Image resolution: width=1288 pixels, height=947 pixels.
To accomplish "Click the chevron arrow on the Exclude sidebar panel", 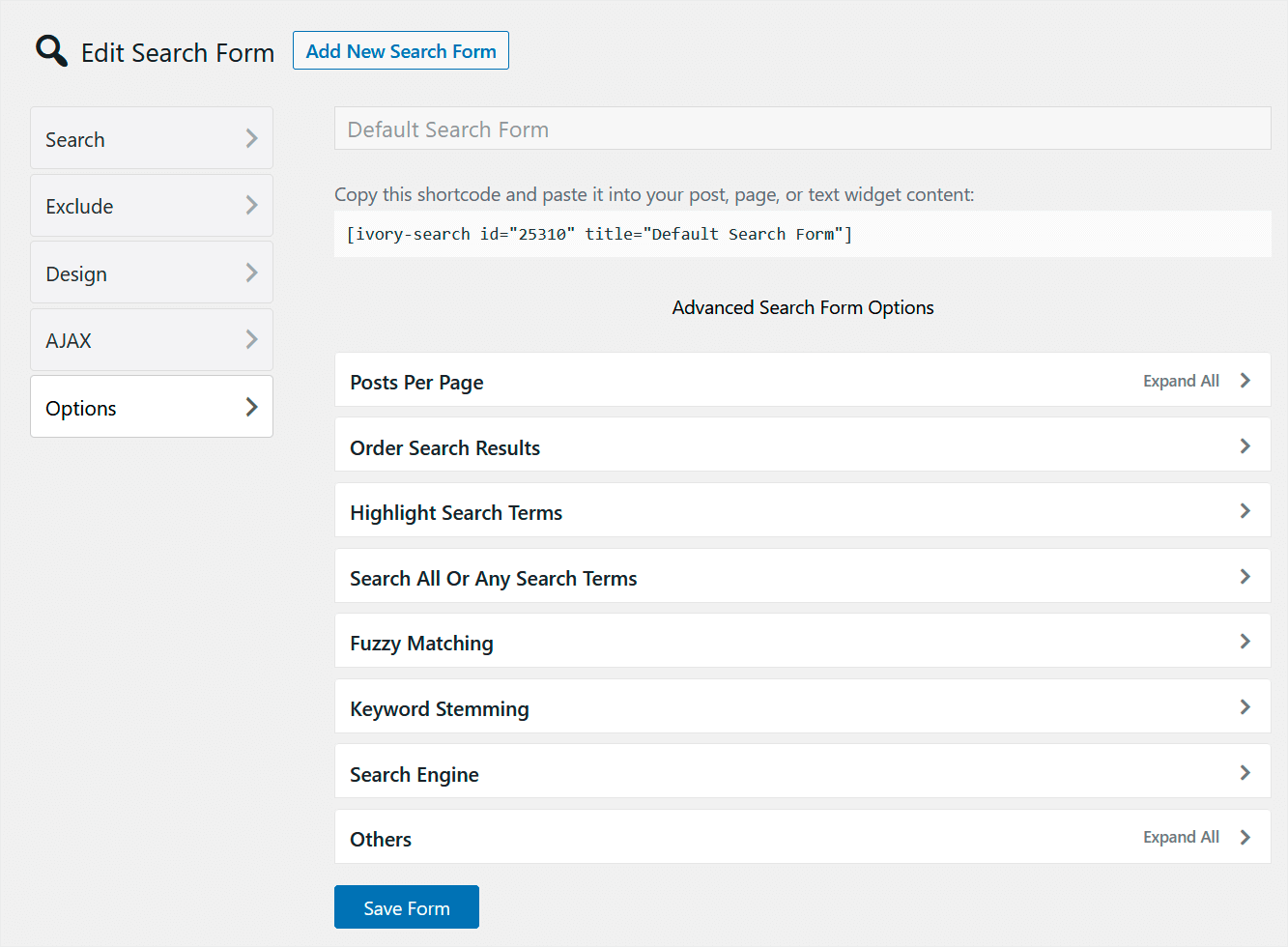I will coord(251,205).
